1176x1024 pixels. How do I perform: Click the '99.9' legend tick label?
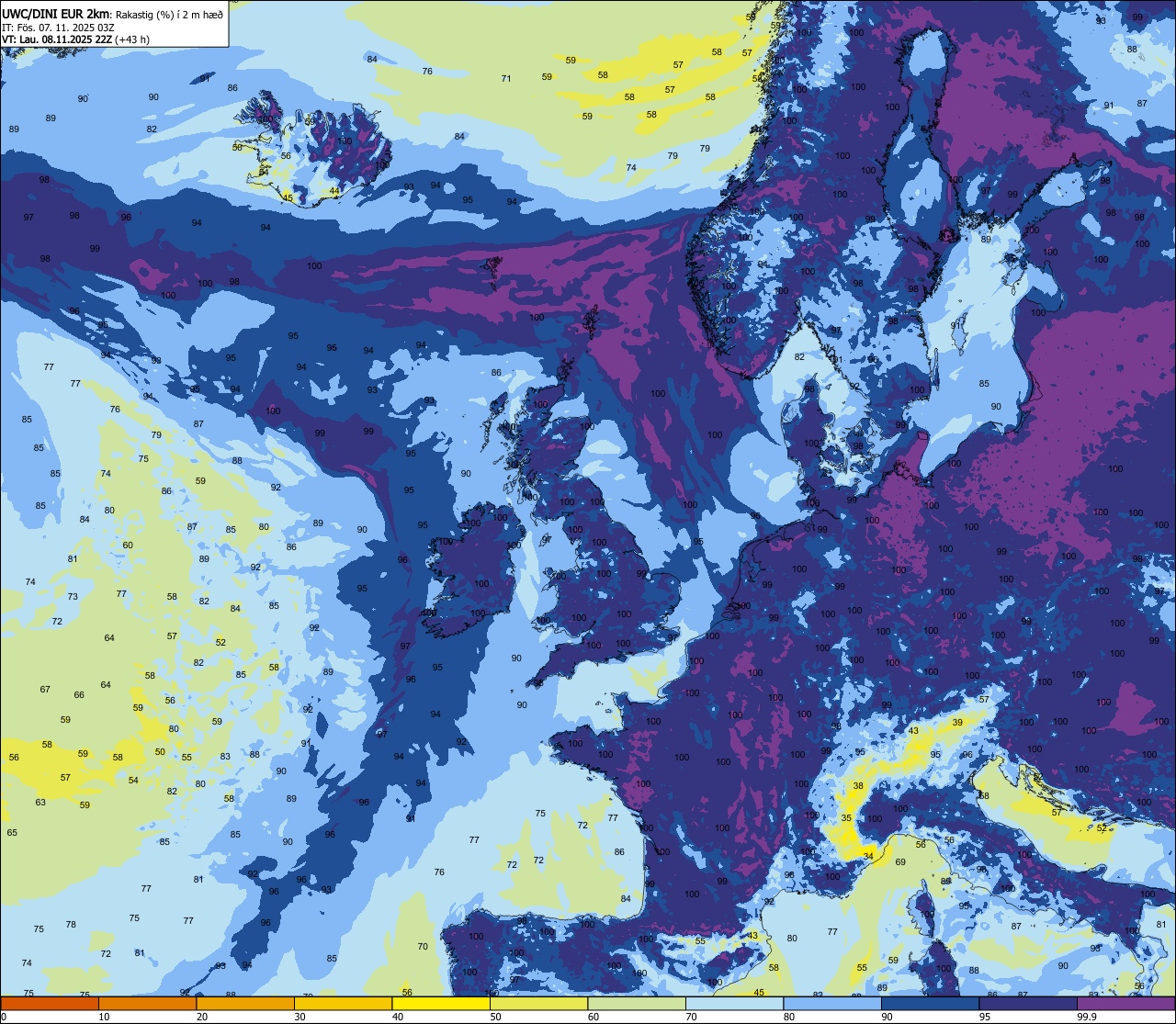[x=1087, y=1017]
